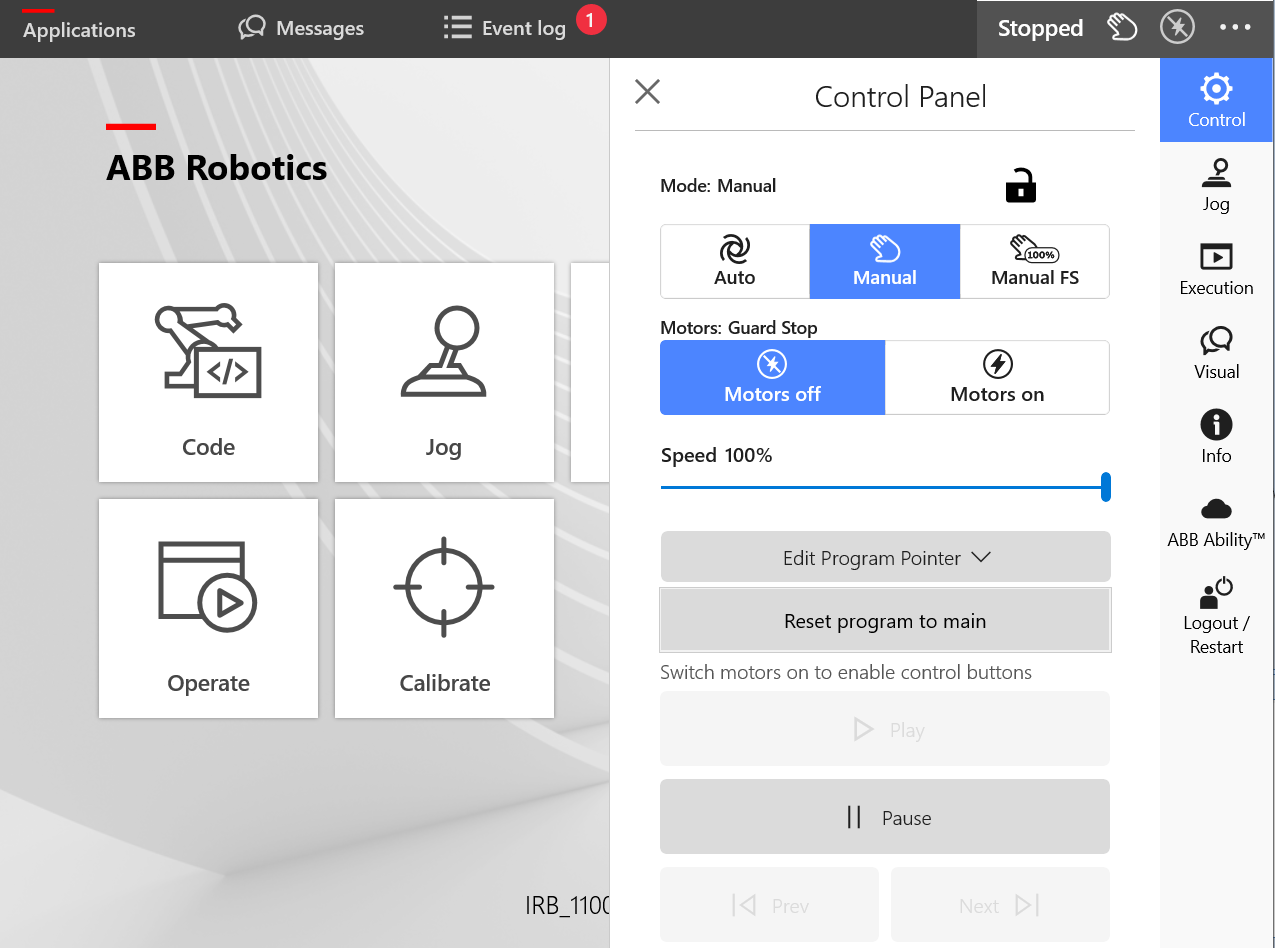Screen dimensions: 1275x948
Task: Open the Info sidebar panel
Action: (1216, 437)
